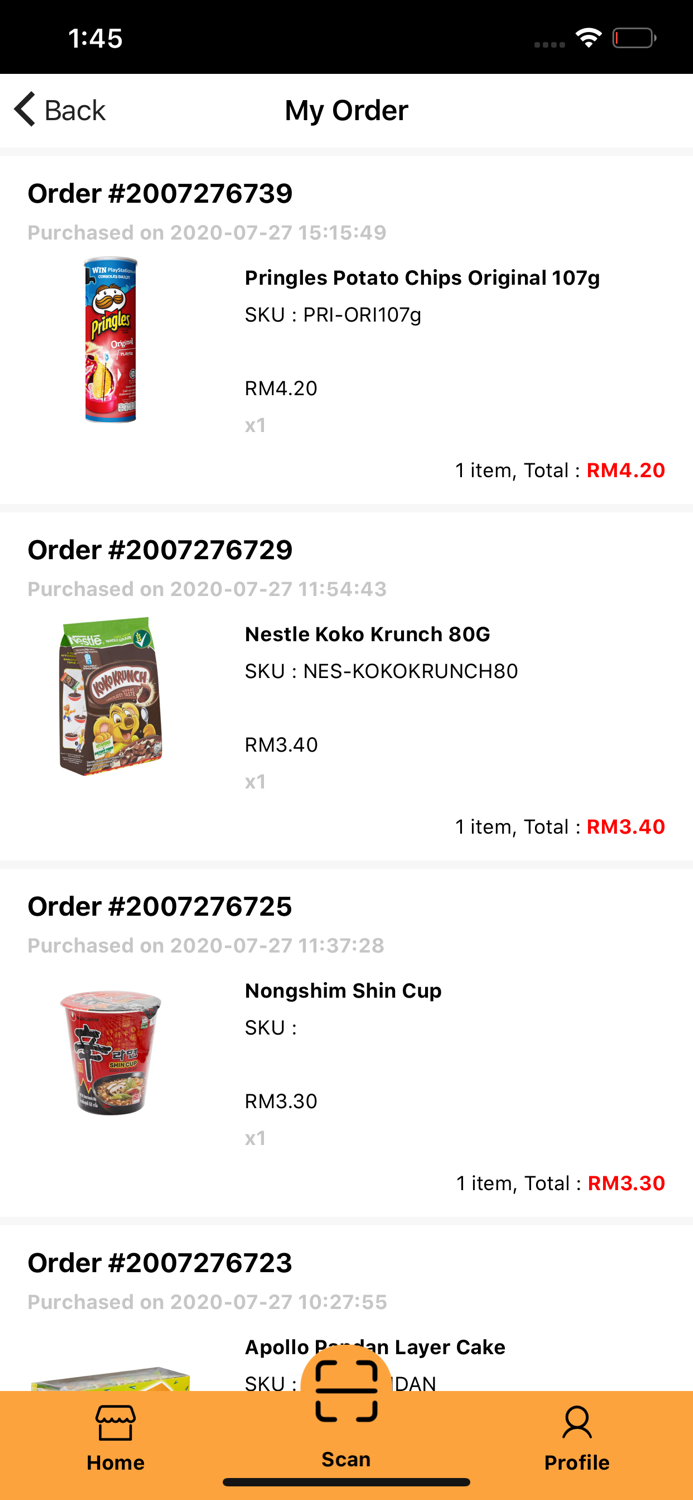Image resolution: width=693 pixels, height=1500 pixels.
Task: Select the Koko Krunch product image
Action: (111, 696)
